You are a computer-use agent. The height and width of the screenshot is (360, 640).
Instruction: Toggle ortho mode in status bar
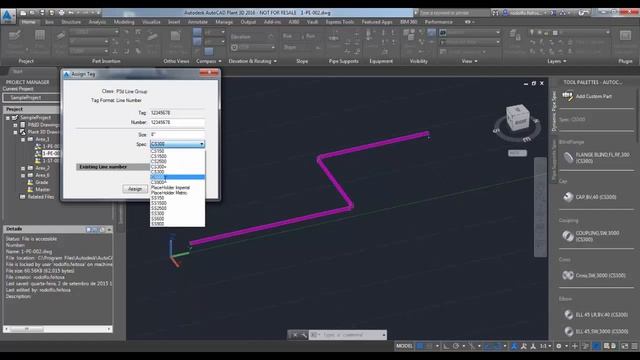[447, 346]
